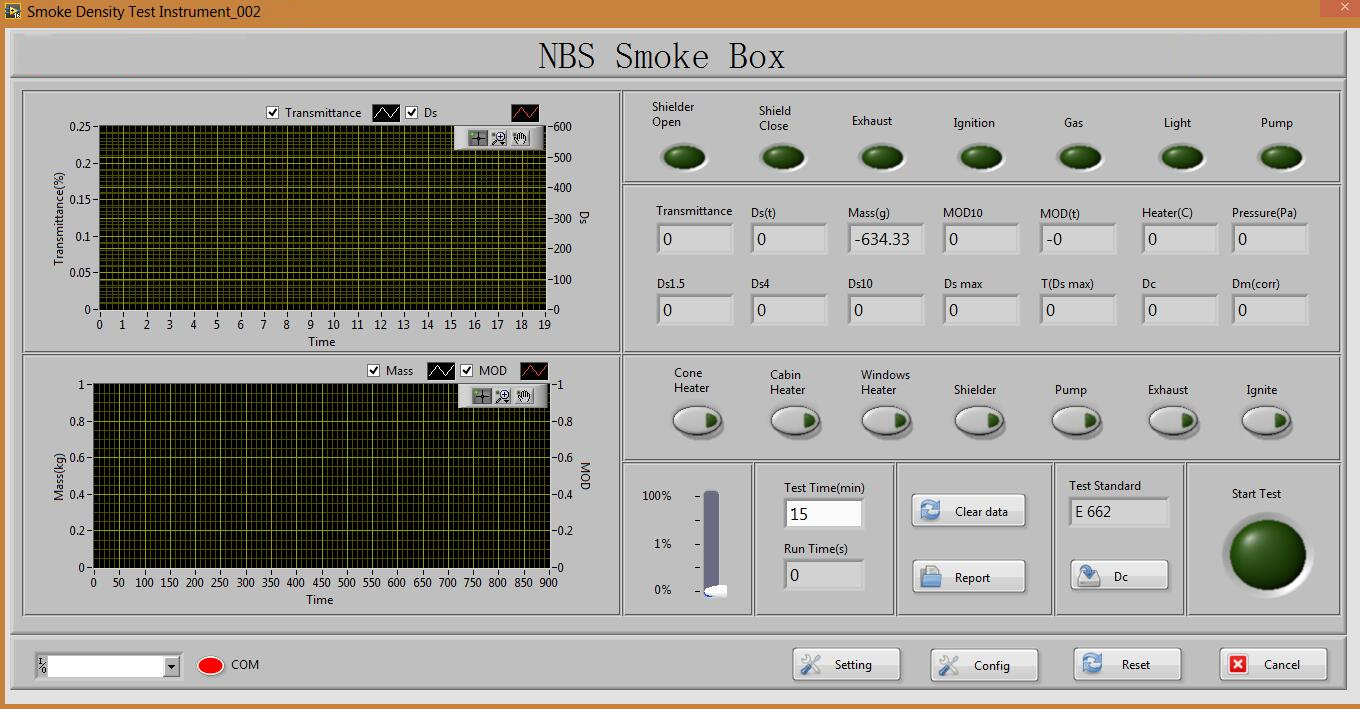Click the Transmittance value field
This screenshot has height=709, width=1360.
point(695,239)
